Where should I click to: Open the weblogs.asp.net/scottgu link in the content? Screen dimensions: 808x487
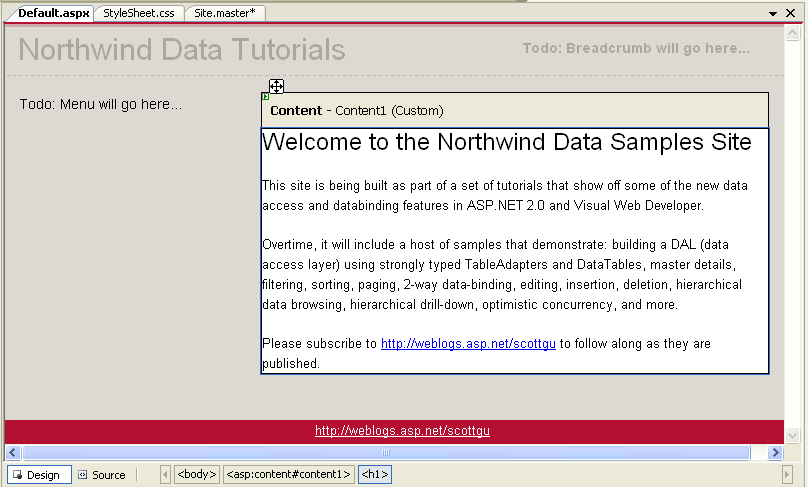click(x=468, y=344)
